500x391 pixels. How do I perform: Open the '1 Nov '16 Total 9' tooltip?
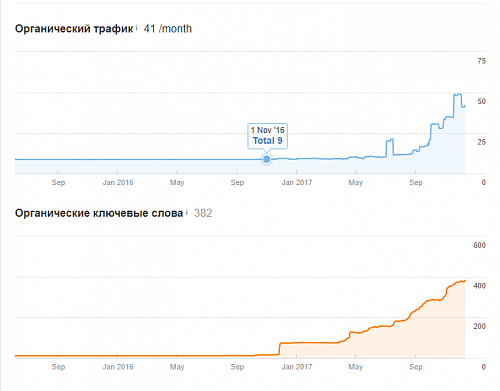tap(267, 135)
